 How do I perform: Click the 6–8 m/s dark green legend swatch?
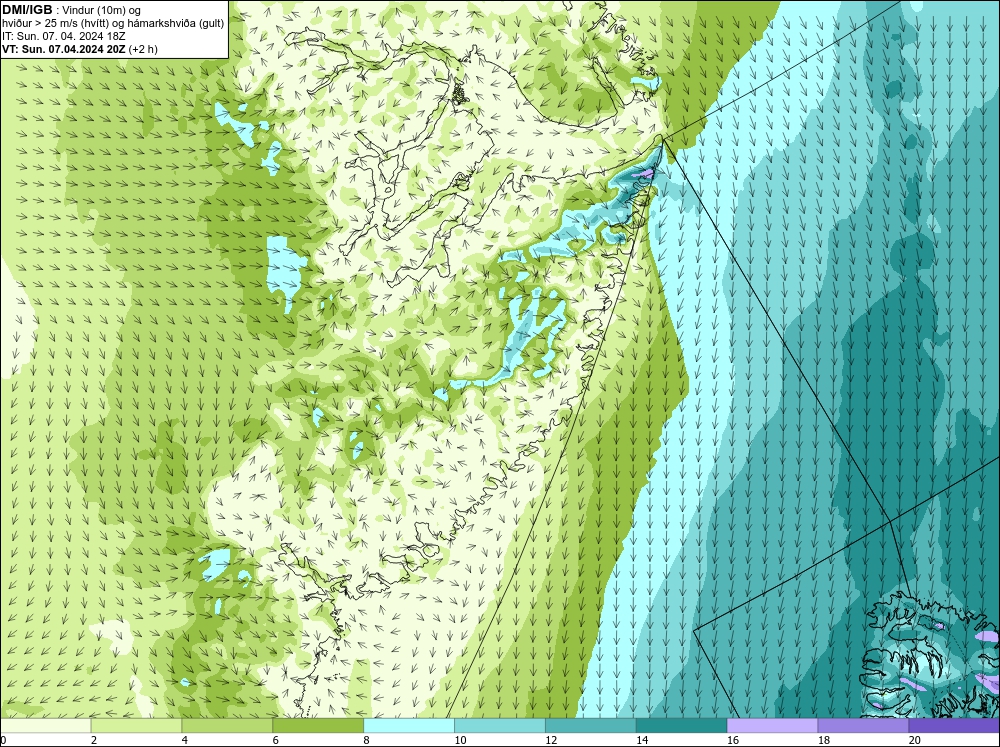tap(318, 725)
